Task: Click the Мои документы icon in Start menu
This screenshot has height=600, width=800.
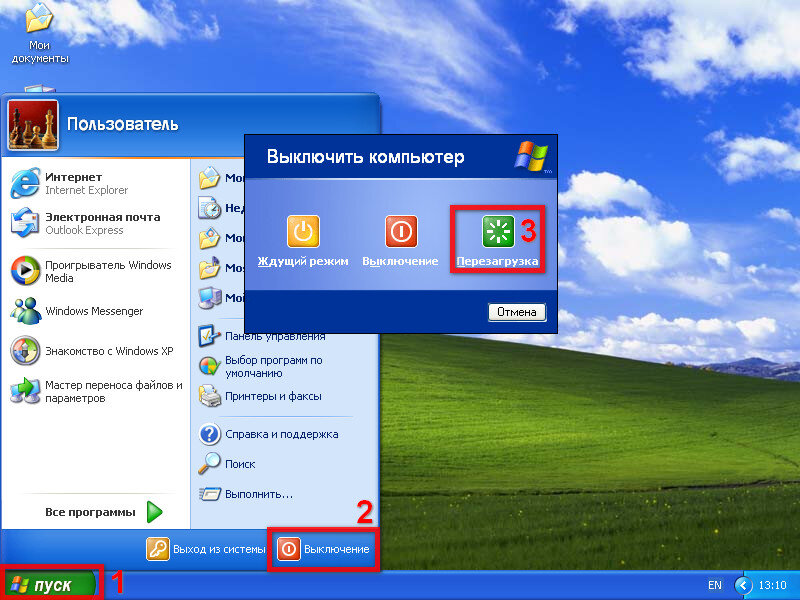Action: click(209, 178)
